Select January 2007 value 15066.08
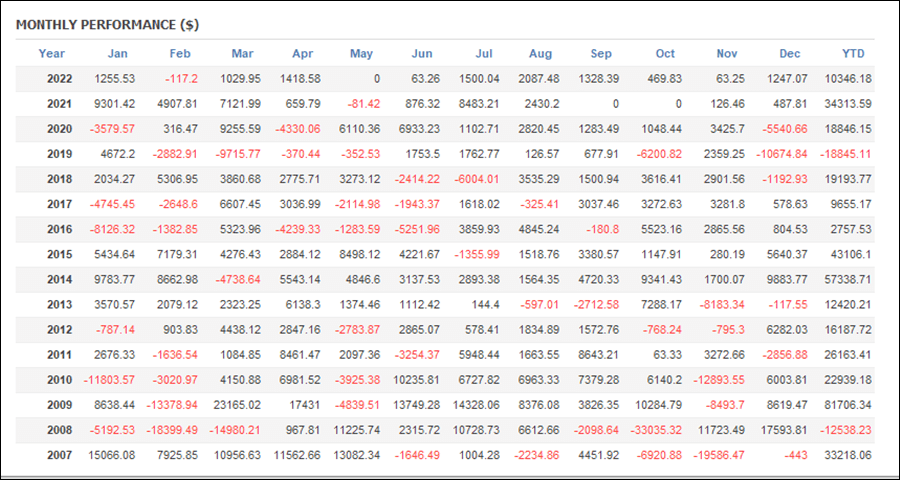900x480 pixels. tap(111, 455)
